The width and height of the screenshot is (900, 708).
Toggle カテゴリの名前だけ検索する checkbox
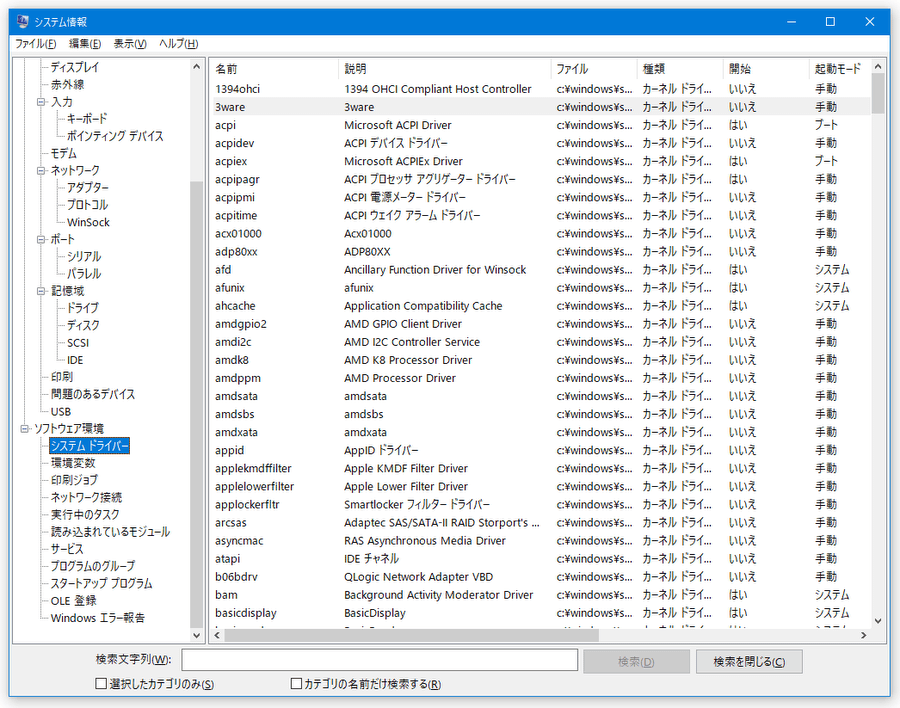tap(296, 683)
